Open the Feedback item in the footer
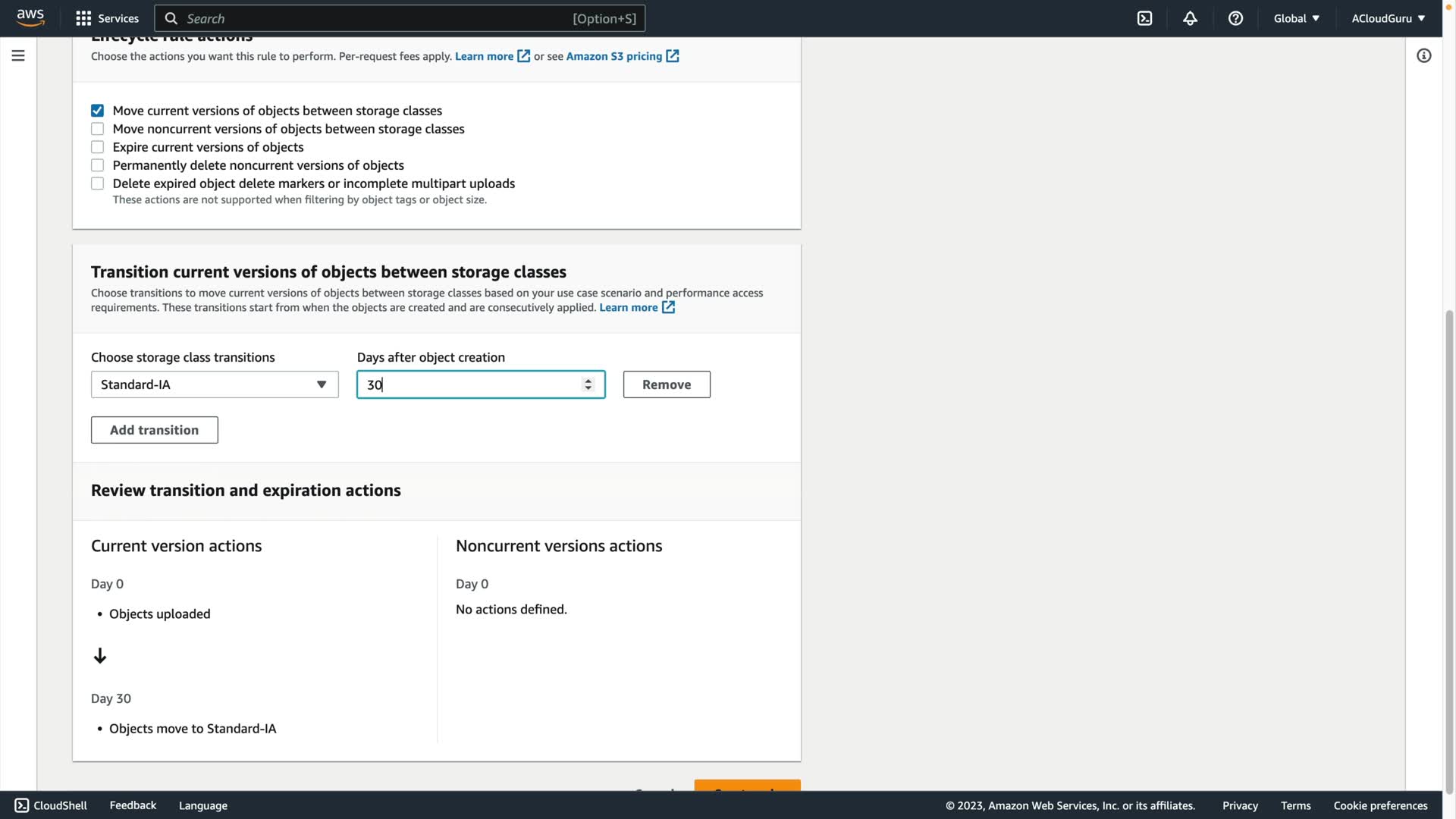 pos(133,805)
